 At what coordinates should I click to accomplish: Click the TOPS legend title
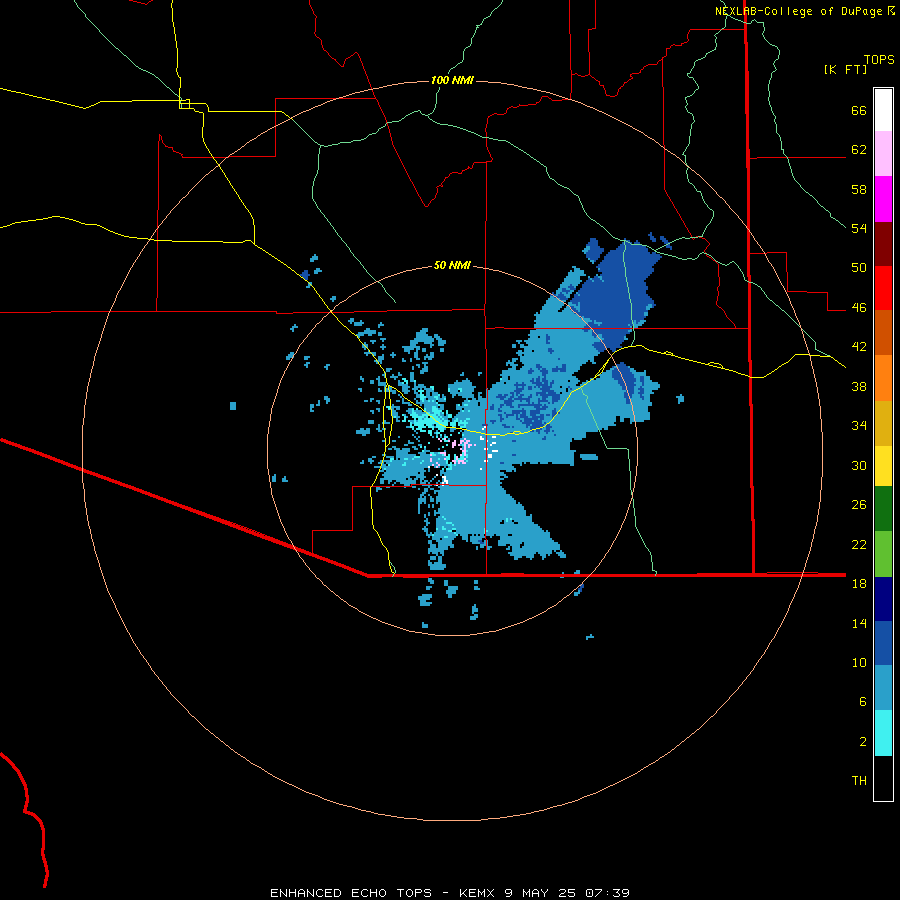click(879, 59)
